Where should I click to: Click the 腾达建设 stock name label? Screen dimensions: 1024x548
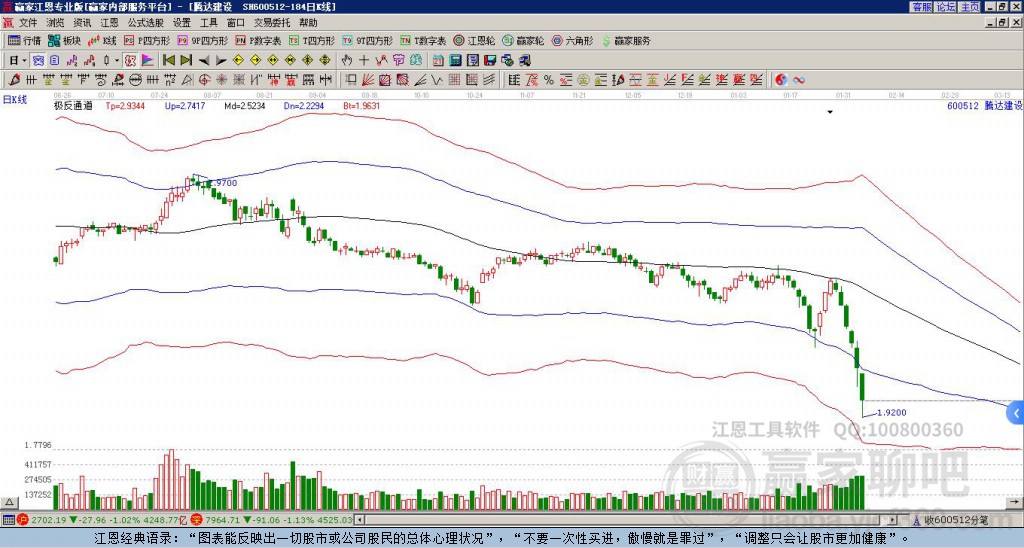click(x=1003, y=105)
